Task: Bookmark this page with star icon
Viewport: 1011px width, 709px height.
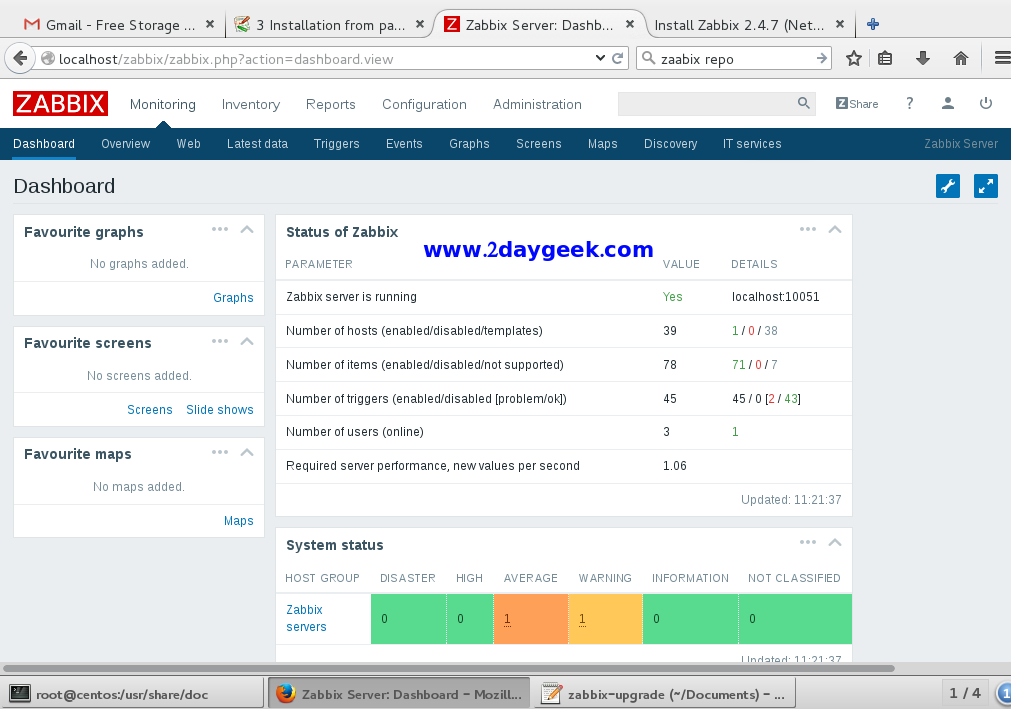Action: tap(854, 59)
